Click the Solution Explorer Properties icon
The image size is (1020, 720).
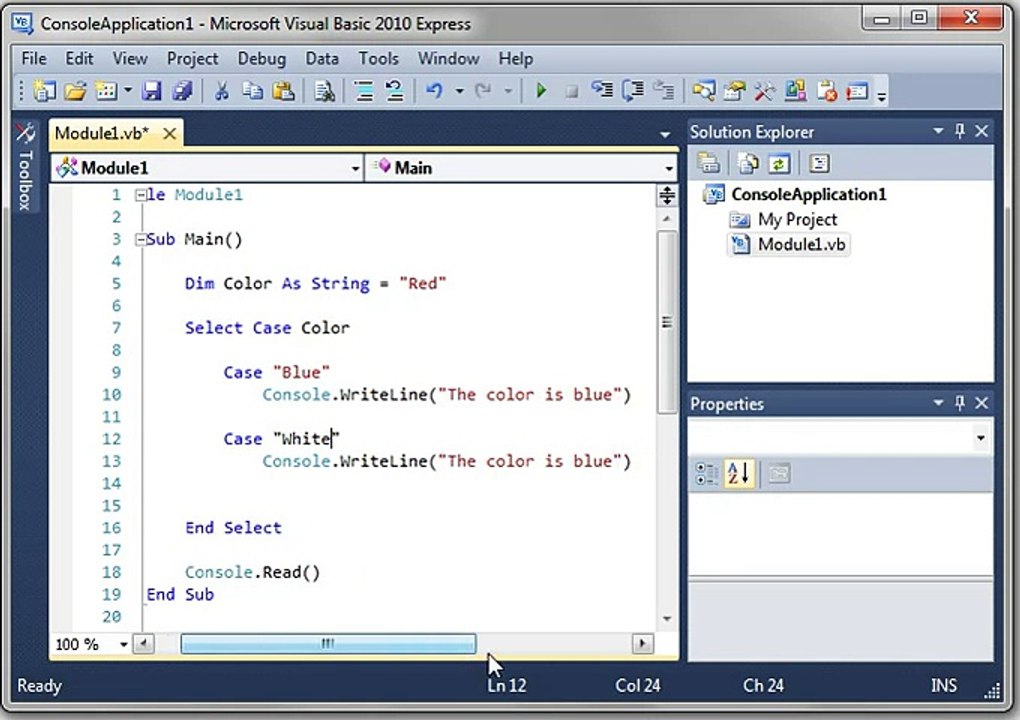[x=709, y=163]
